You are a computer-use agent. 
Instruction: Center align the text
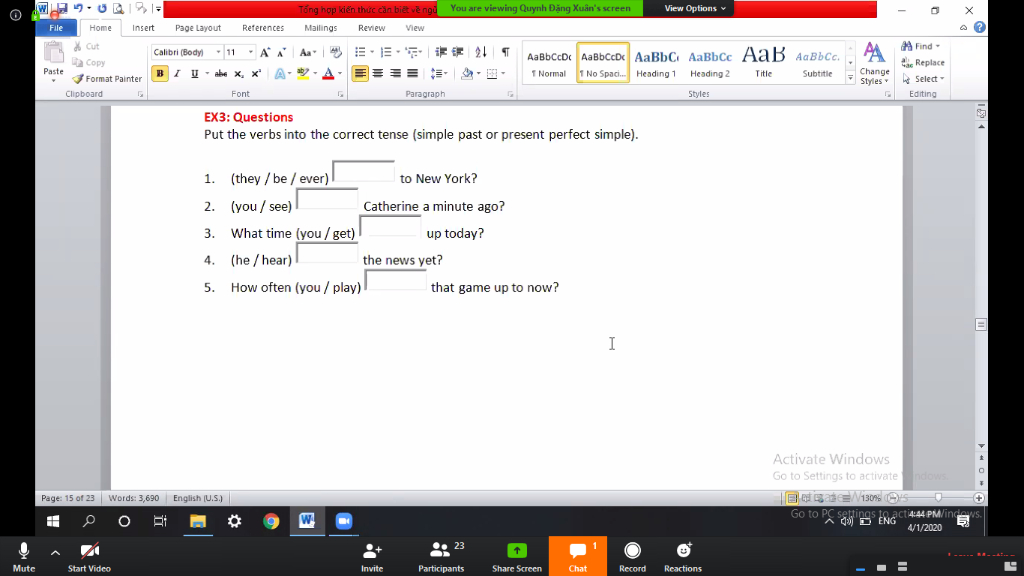point(377,74)
